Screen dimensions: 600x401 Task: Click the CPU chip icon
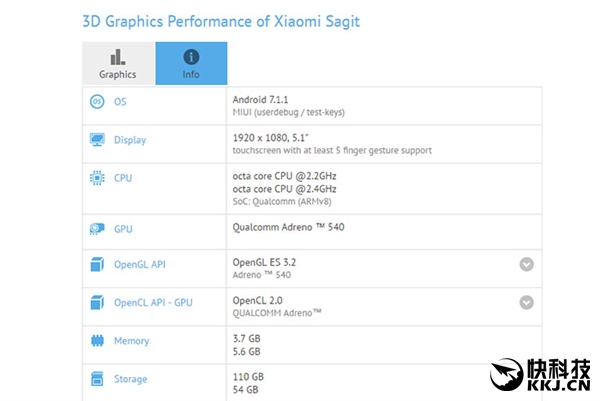pos(97,178)
